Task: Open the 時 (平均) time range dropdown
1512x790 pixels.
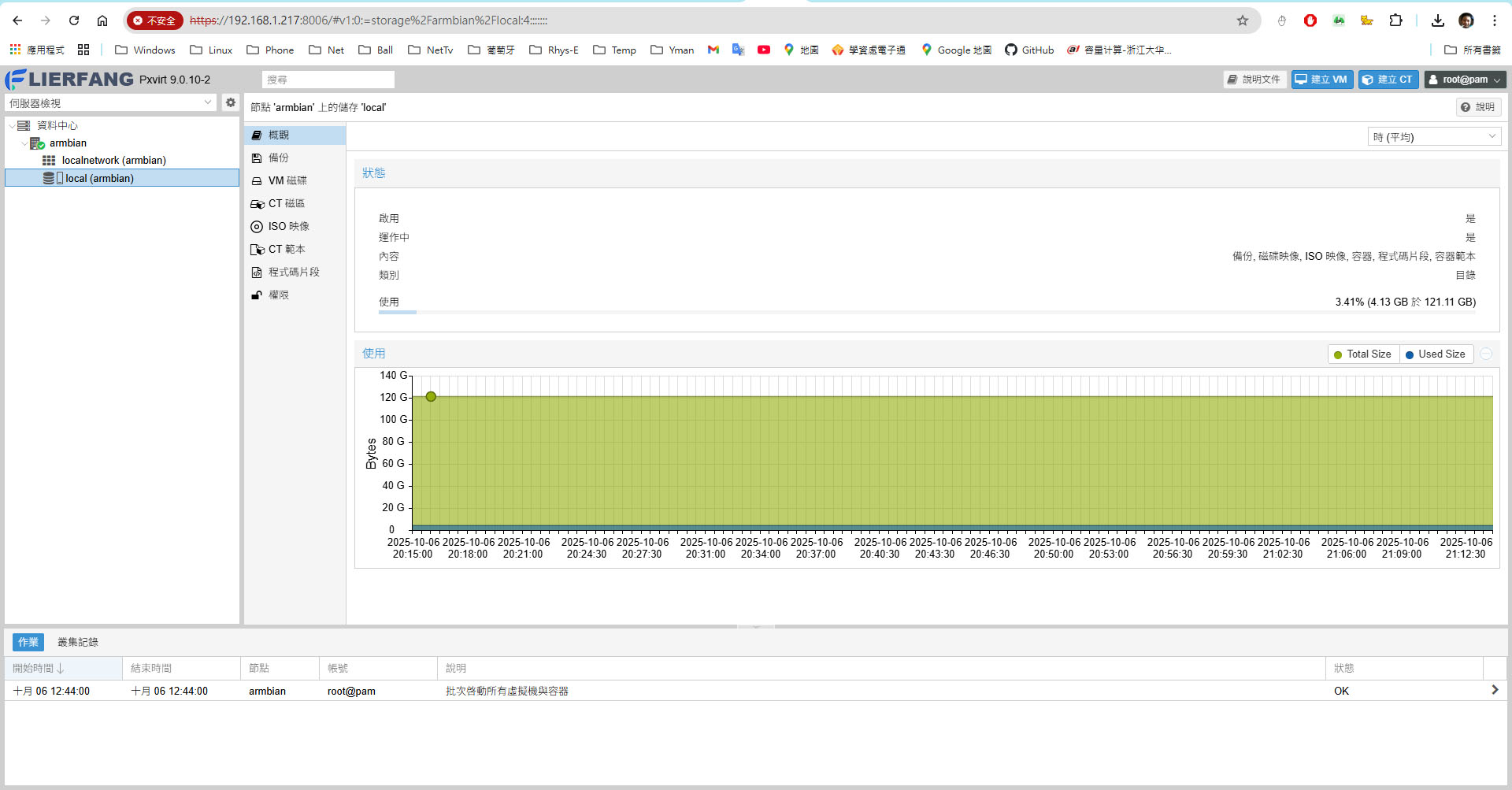Action: click(1433, 137)
